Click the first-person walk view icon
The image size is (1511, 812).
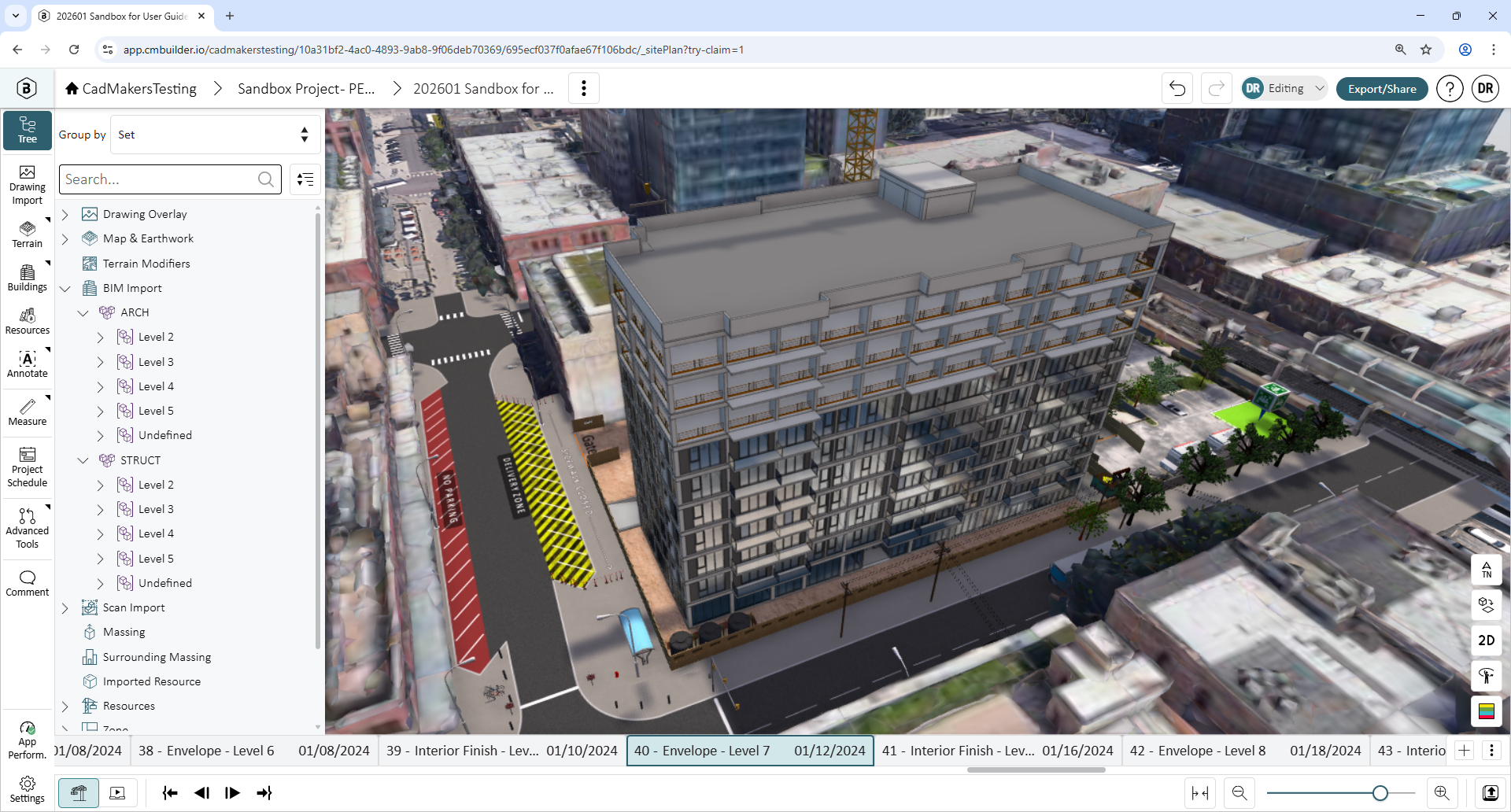pos(1487,676)
